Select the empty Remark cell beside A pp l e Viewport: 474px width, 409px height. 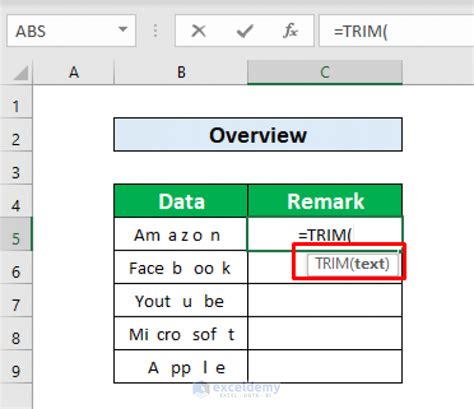[x=325, y=366]
